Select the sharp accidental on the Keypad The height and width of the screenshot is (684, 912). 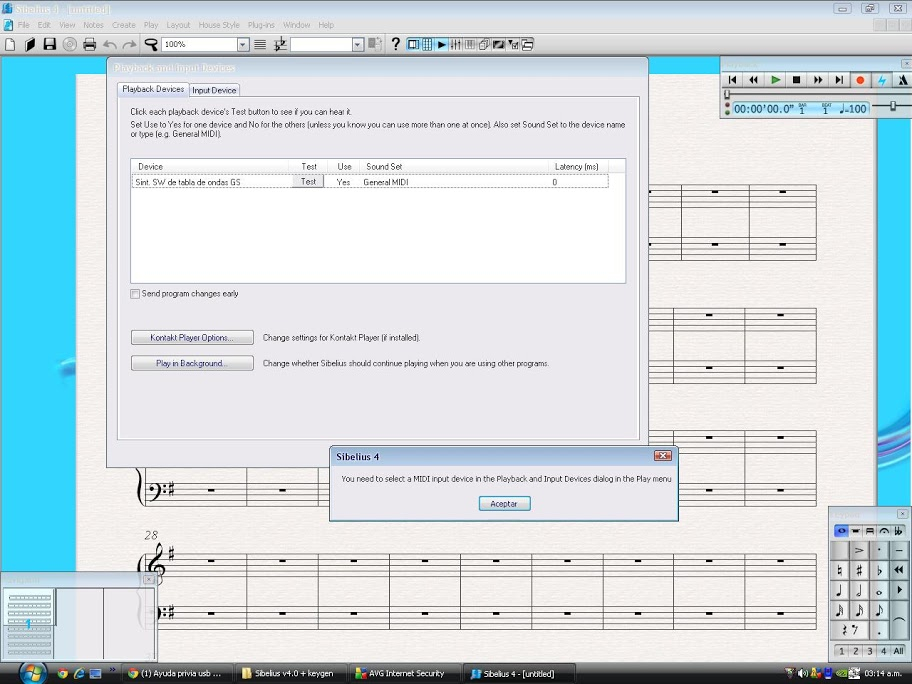point(859,570)
